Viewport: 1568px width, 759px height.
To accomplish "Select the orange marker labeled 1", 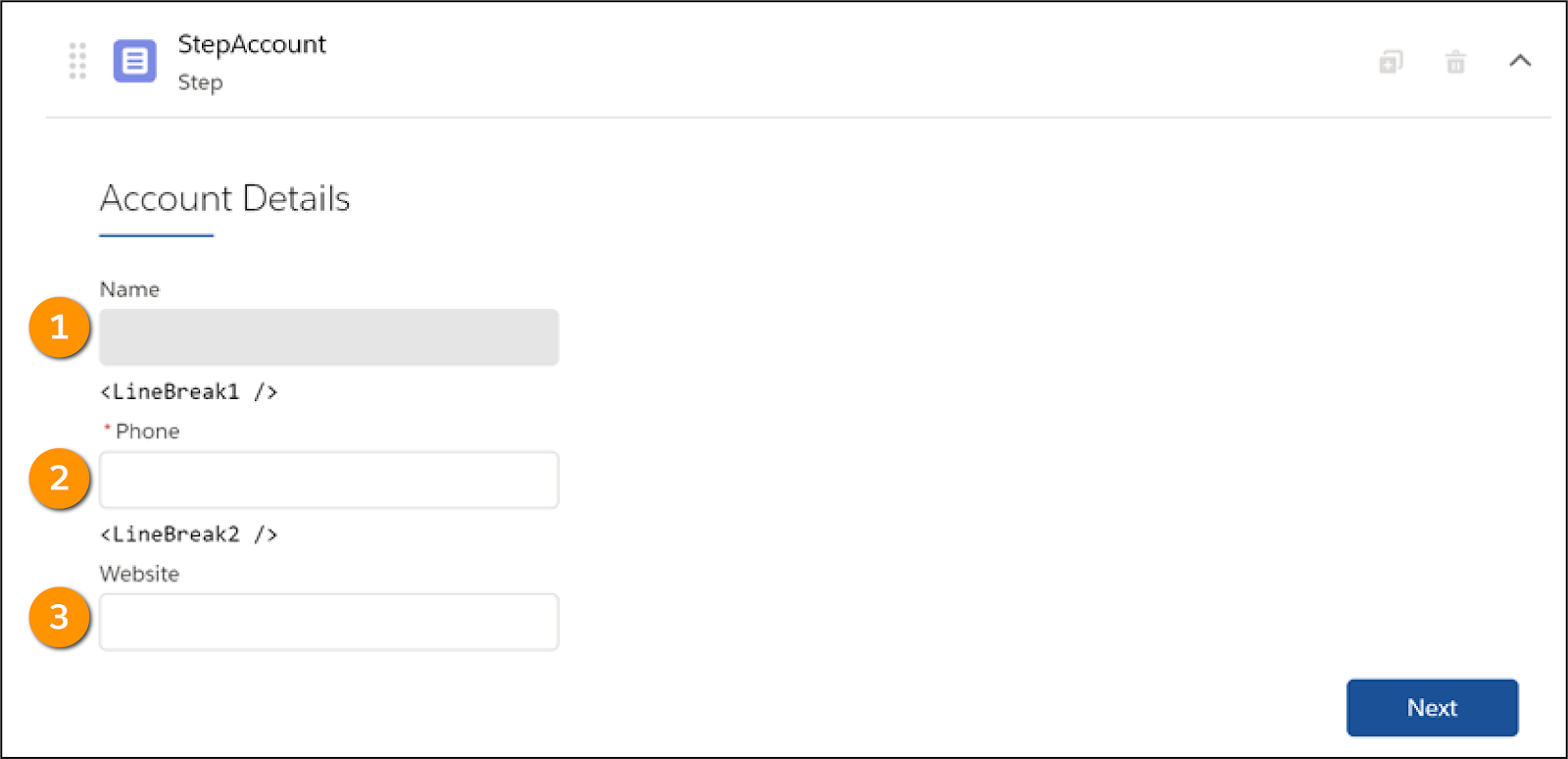I will click(x=59, y=328).
